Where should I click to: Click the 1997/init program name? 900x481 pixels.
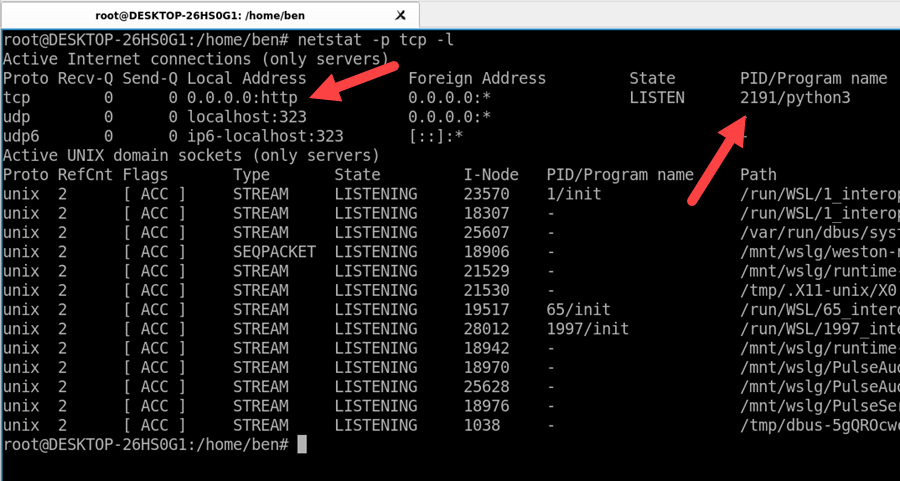pos(588,328)
